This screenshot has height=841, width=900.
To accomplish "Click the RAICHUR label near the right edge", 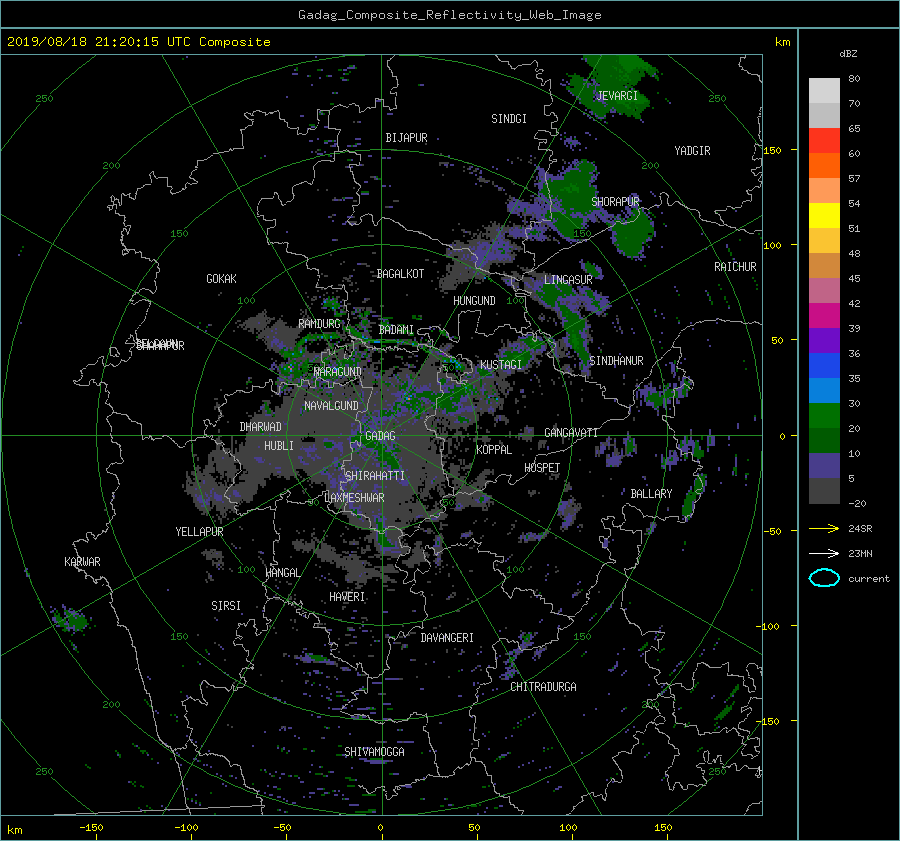I will pyautogui.click(x=735, y=267).
